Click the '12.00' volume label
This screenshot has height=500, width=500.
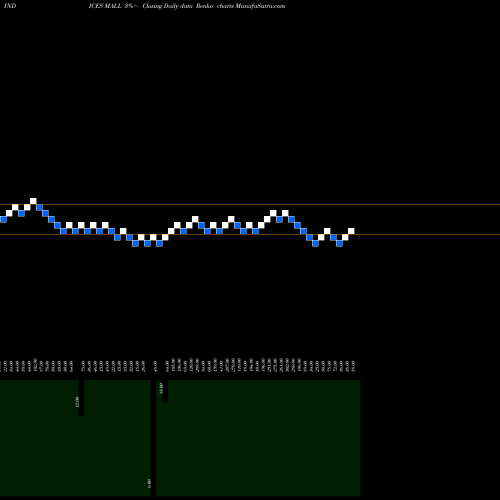click(78, 402)
